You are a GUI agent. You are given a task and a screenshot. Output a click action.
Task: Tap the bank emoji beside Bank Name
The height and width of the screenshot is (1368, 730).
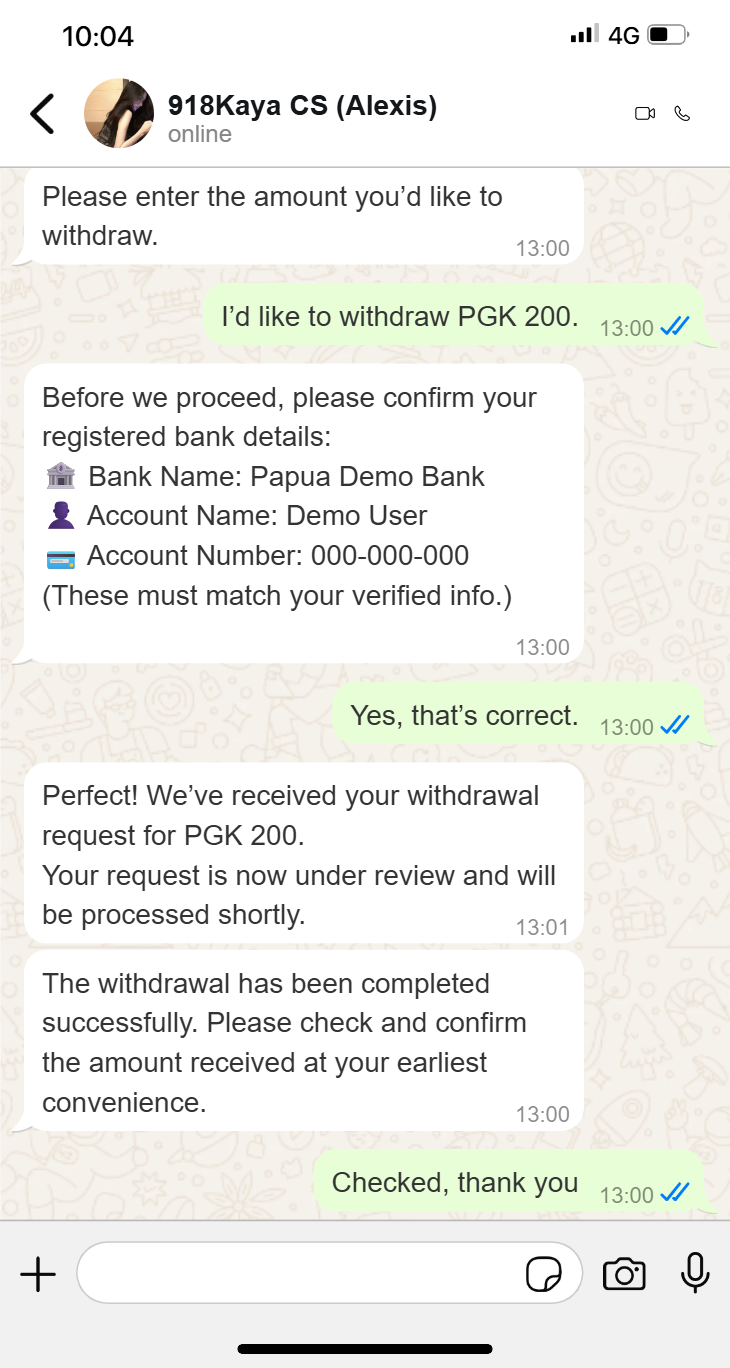(x=61, y=477)
